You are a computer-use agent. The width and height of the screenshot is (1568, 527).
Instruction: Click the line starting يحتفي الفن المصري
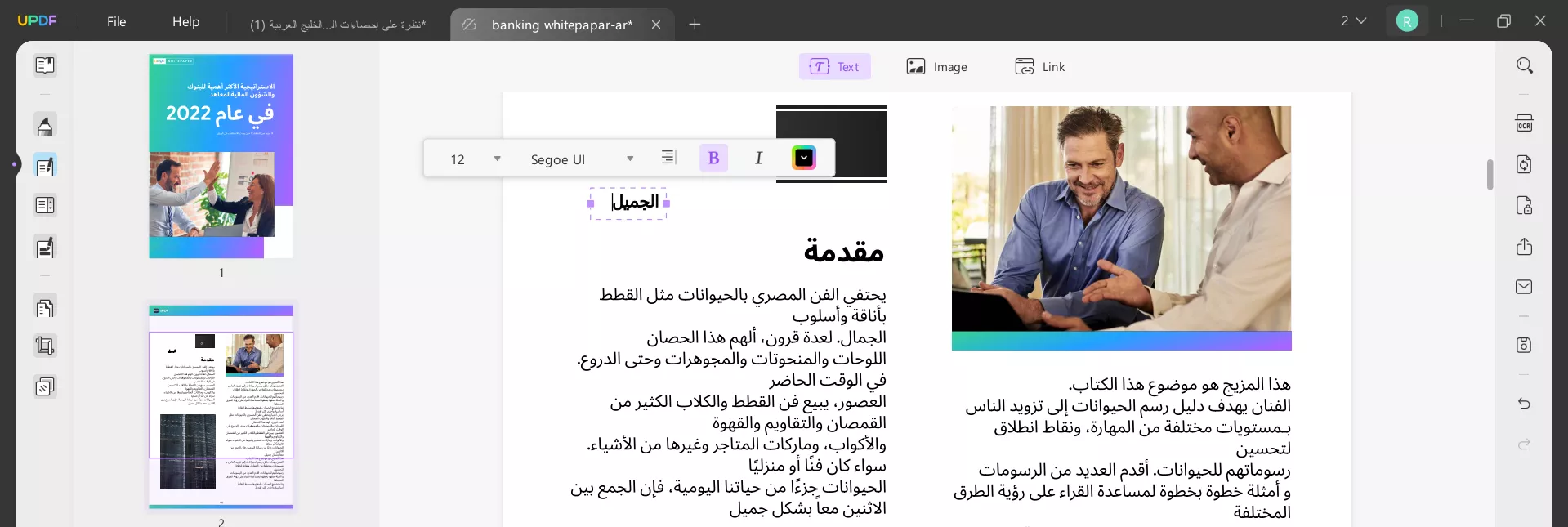(x=743, y=295)
